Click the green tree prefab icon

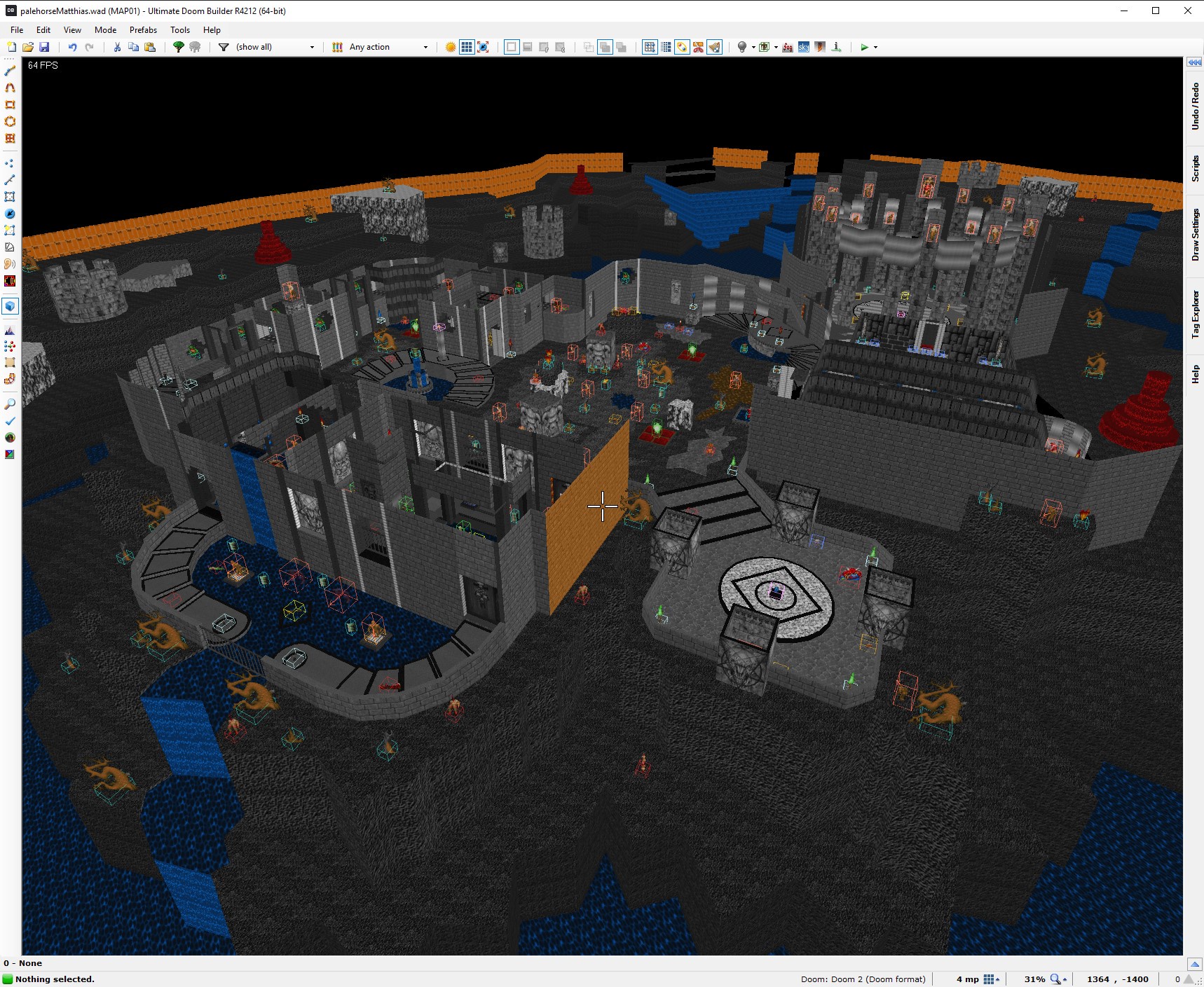[x=179, y=47]
